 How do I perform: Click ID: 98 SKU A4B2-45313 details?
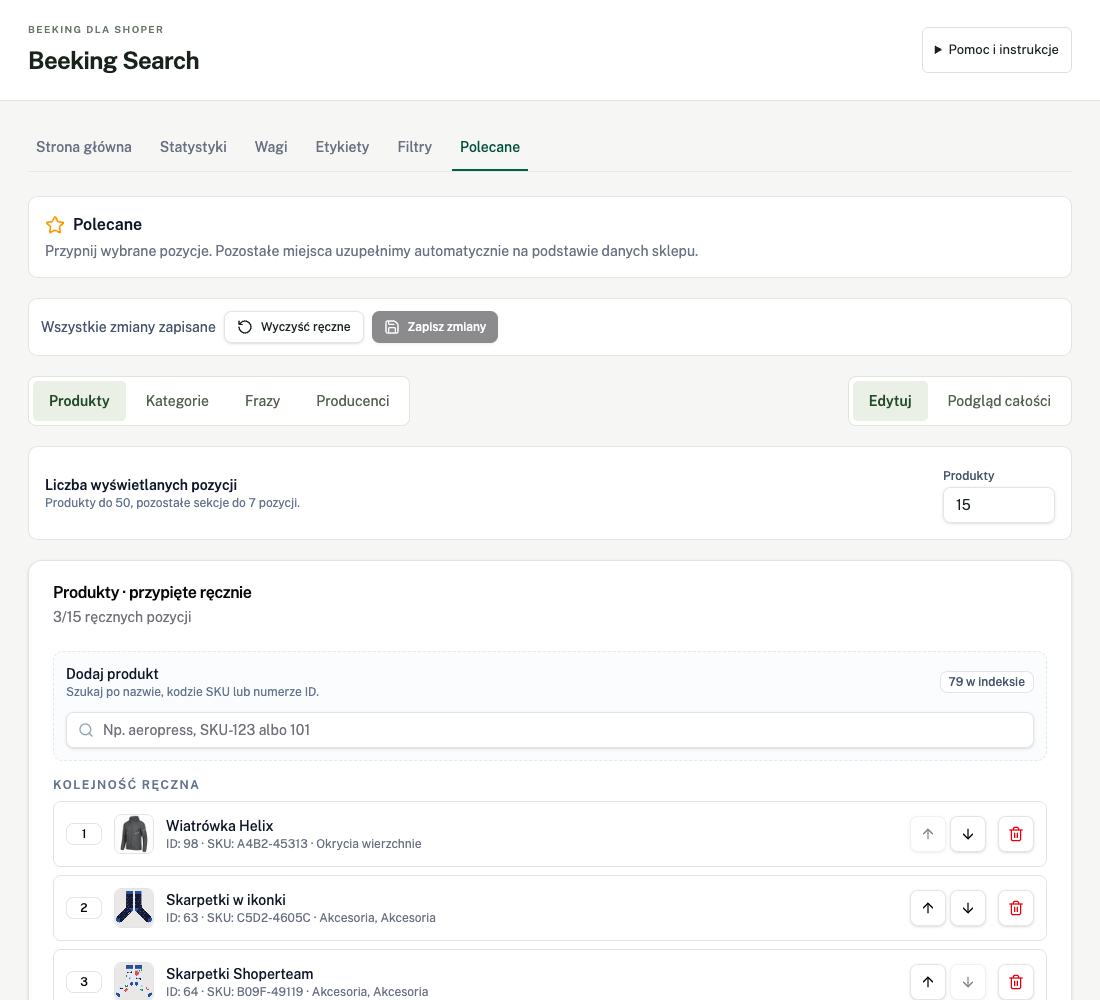click(x=293, y=844)
